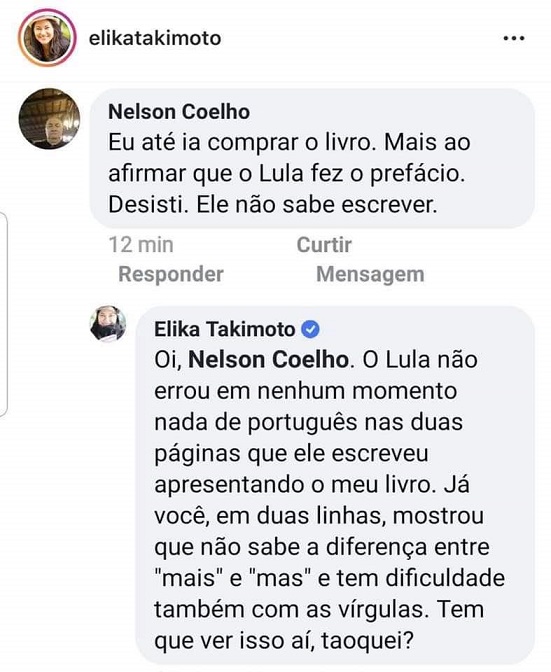Select Nelson Coelho's gray comment bubble

[312, 159]
